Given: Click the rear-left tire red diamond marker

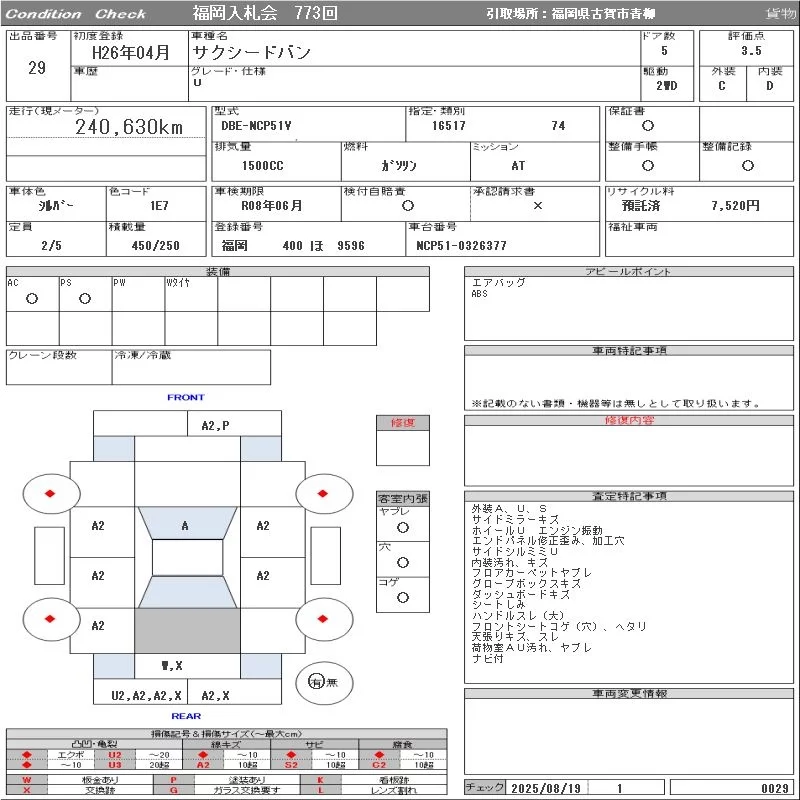Looking at the screenshot, I should point(50,619).
